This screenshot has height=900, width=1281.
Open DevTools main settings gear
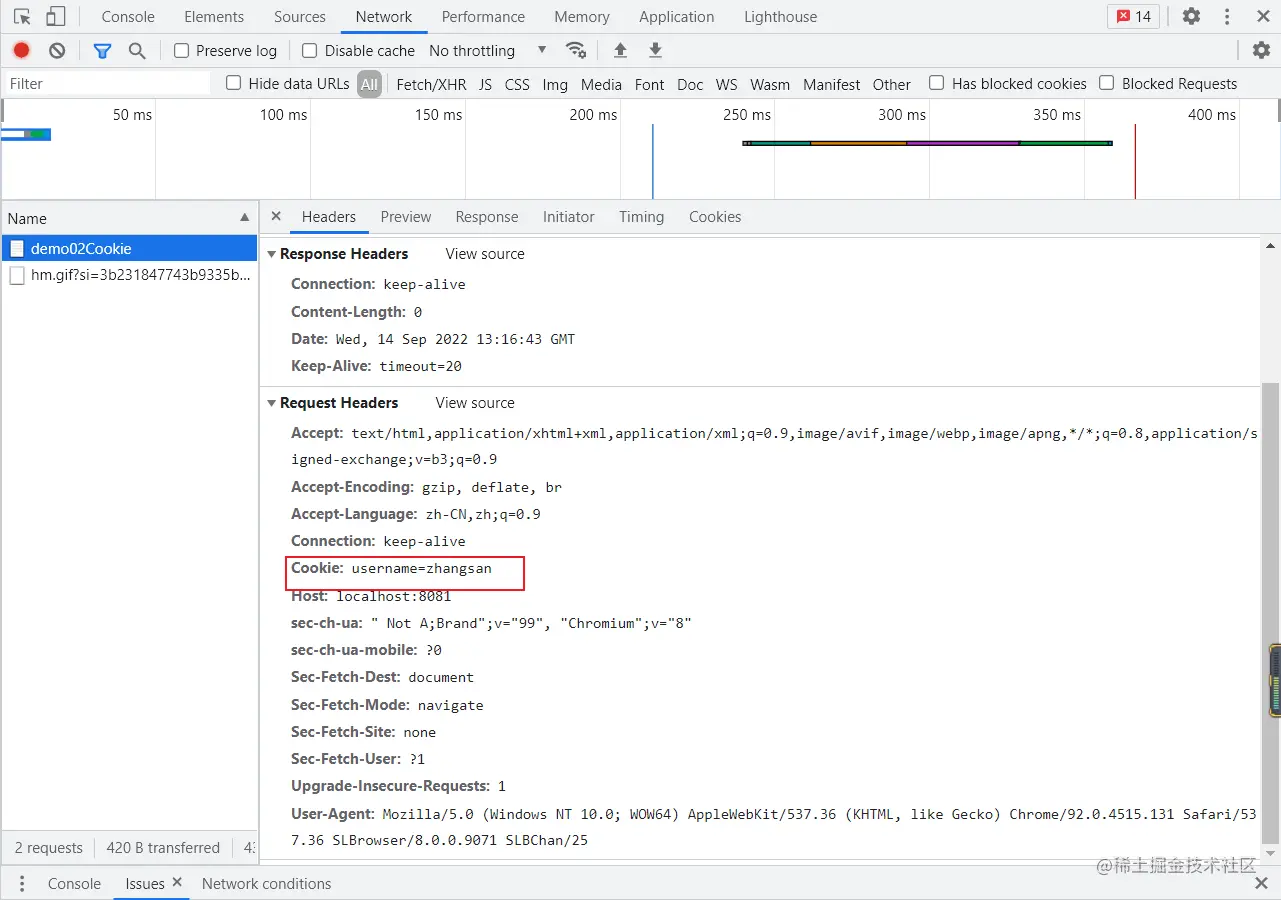click(x=1191, y=16)
